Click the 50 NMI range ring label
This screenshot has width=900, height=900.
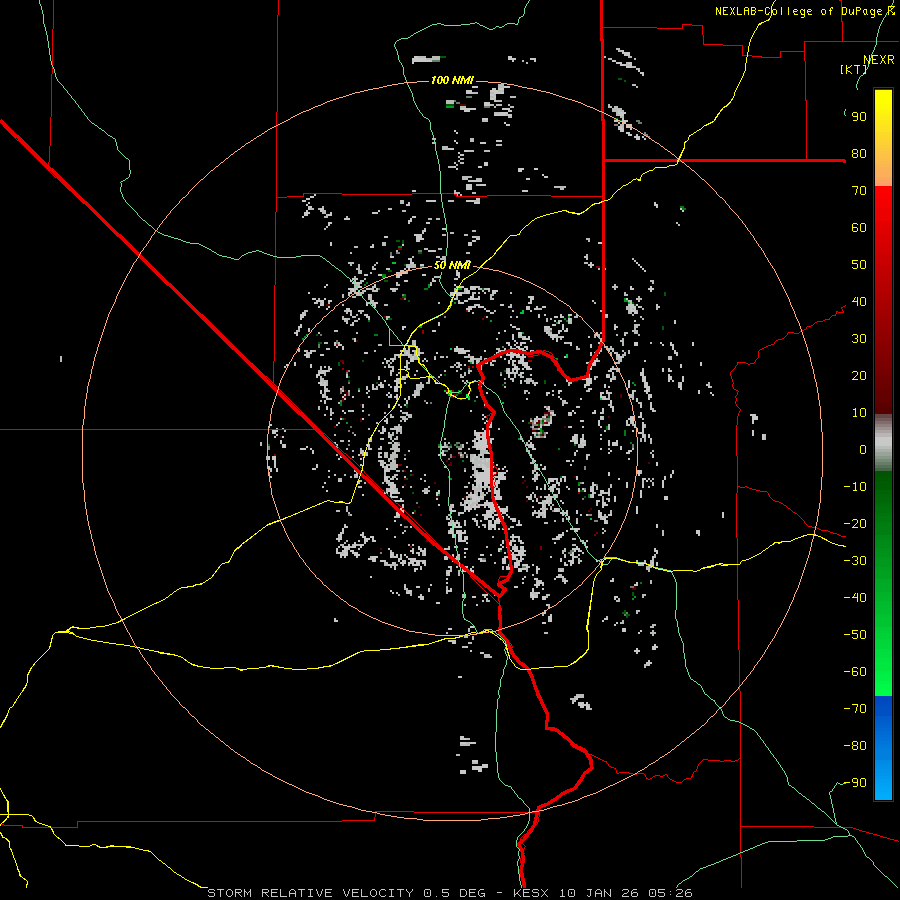[452, 265]
